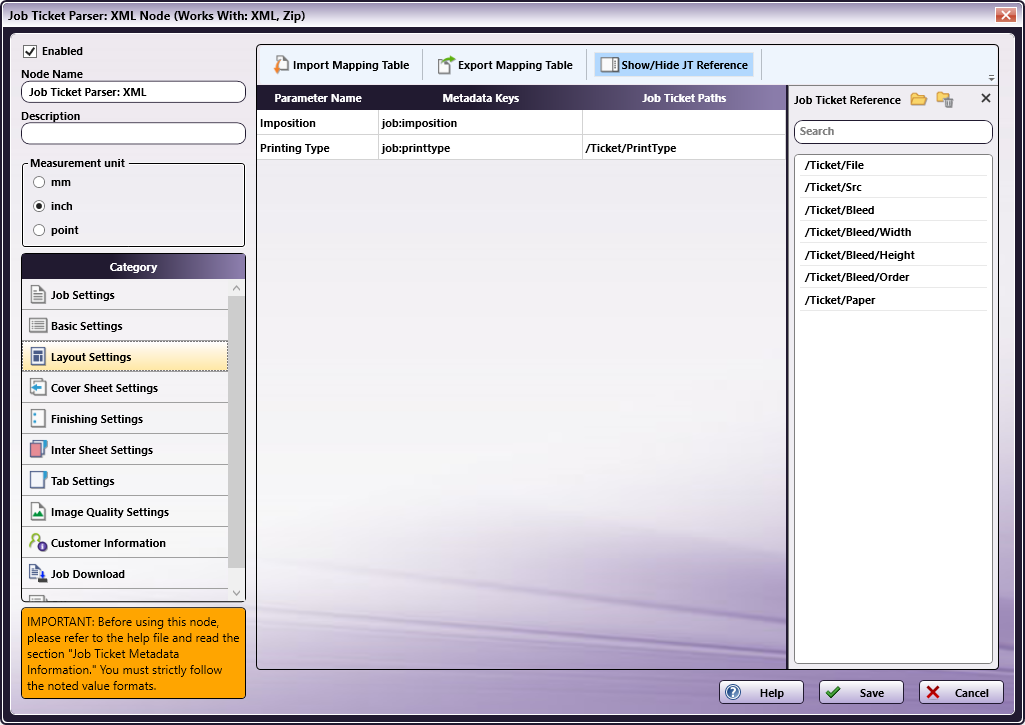This screenshot has height=725, width=1025.
Task: Click the Job Download icon
Action: (x=38, y=573)
